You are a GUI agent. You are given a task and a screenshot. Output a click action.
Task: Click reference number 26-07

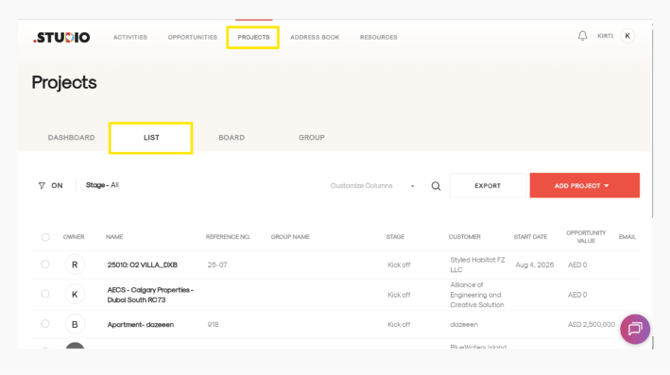pos(217,265)
